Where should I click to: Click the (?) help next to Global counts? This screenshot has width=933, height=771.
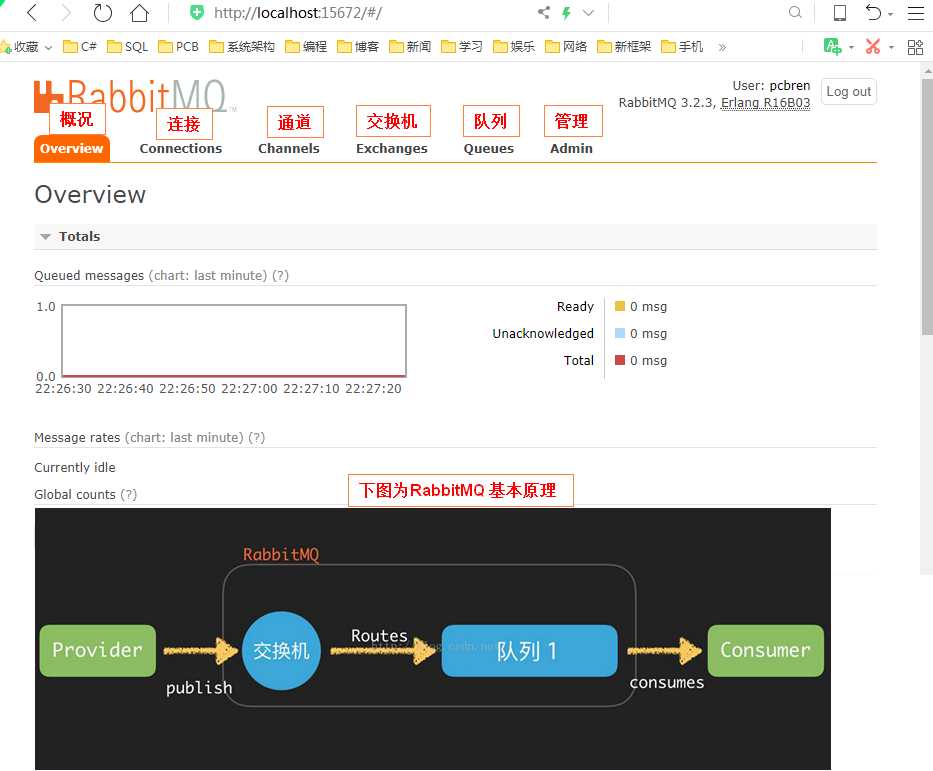[129, 494]
